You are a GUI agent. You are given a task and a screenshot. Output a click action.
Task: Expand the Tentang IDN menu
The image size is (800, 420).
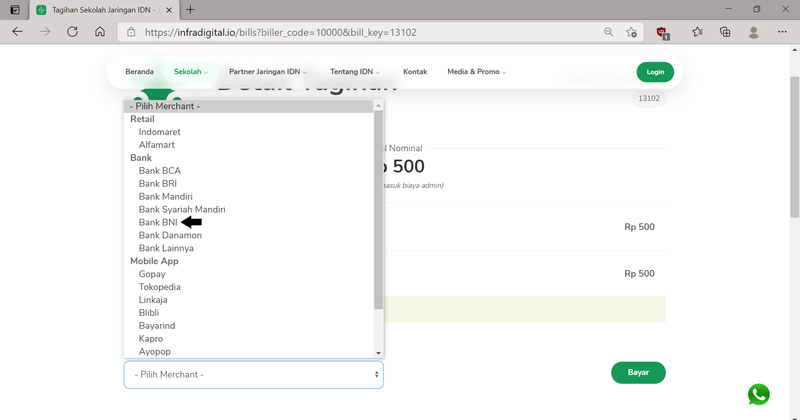click(x=355, y=71)
